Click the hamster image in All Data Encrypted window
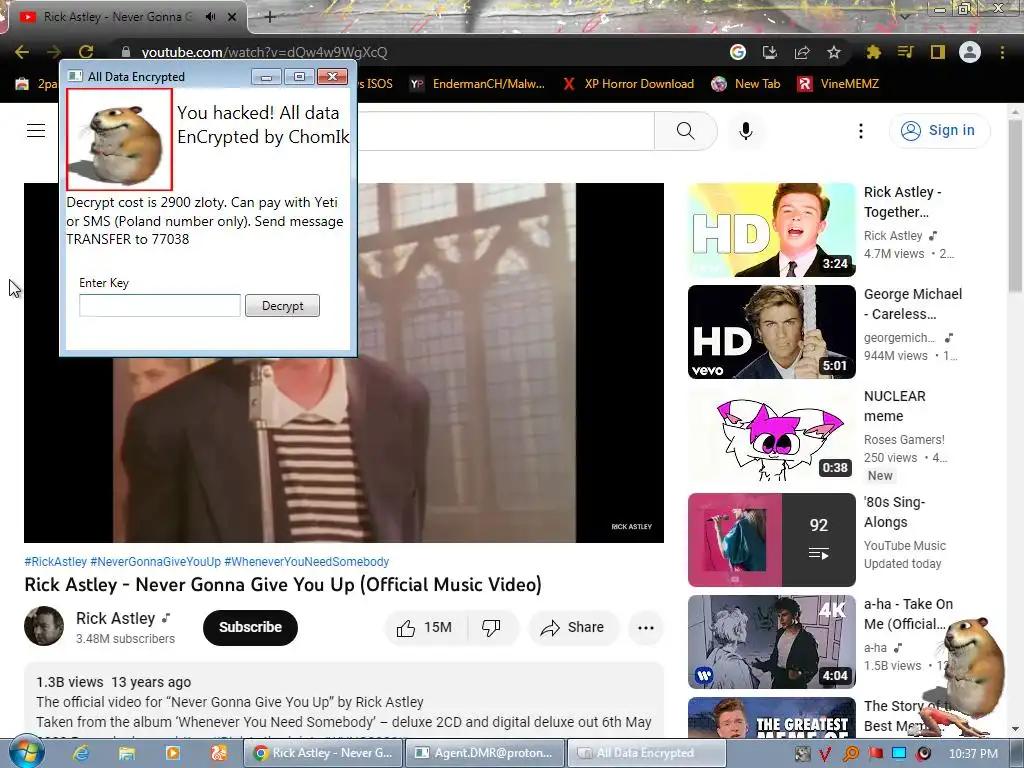 coord(119,140)
